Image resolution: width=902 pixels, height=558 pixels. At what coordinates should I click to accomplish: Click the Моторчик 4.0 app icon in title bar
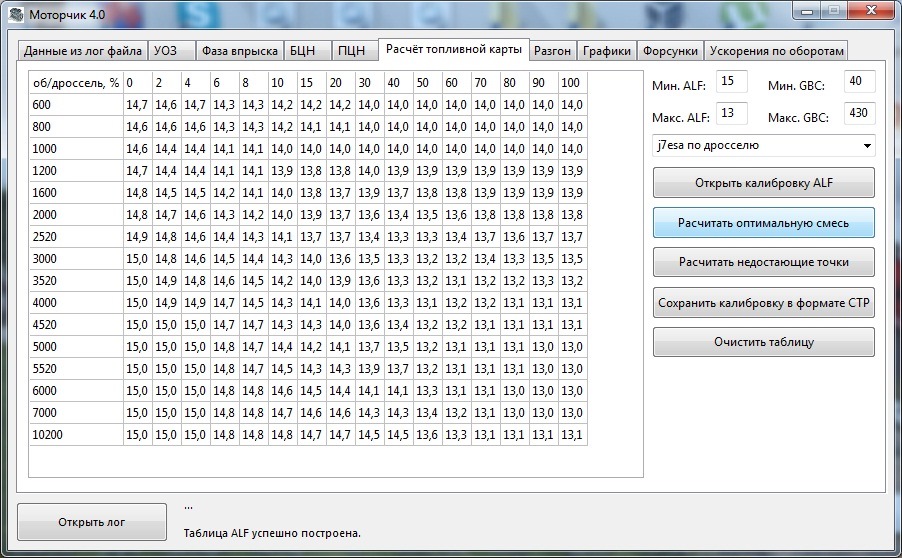[x=16, y=14]
